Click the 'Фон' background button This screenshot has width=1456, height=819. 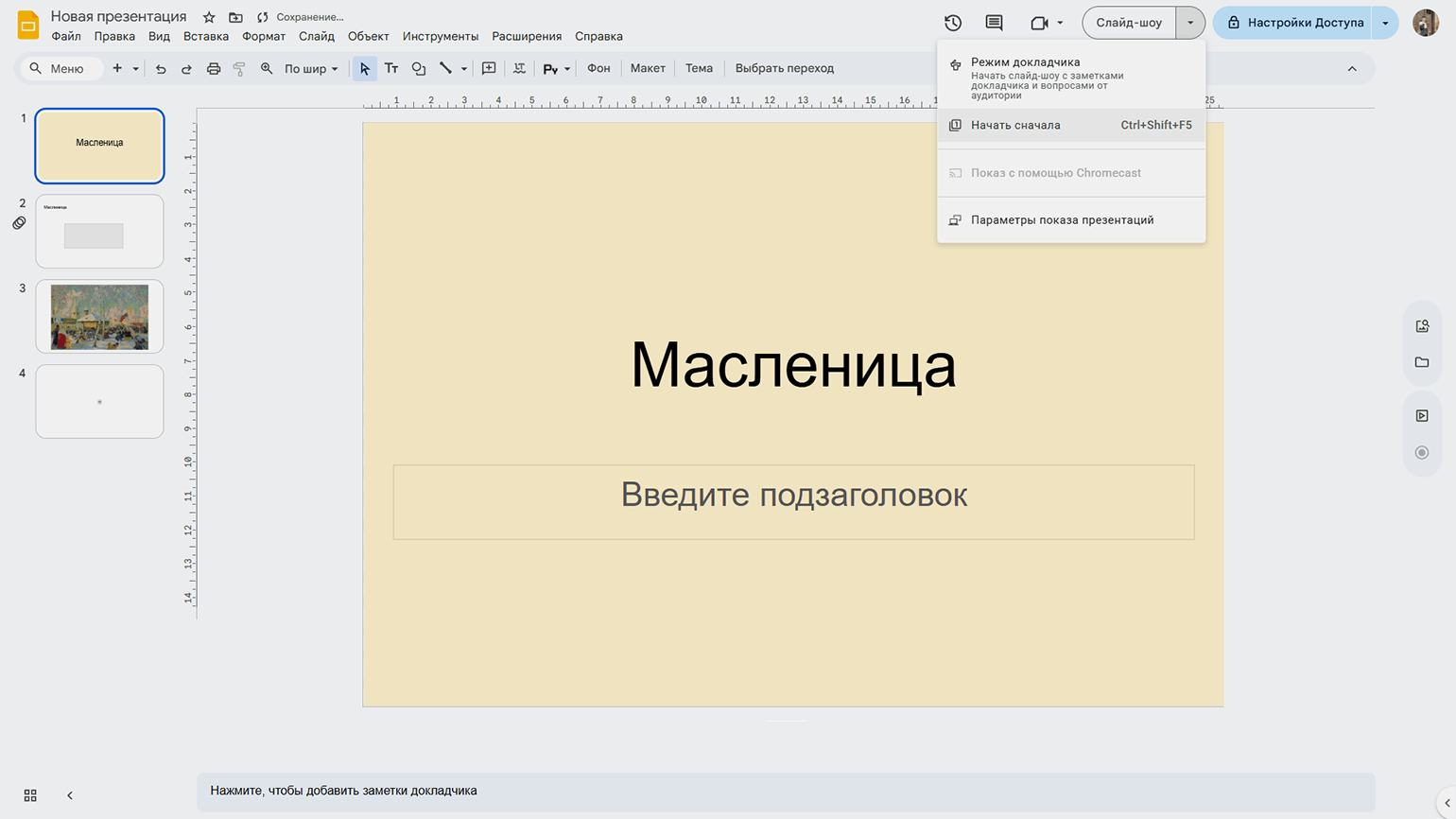pos(598,68)
